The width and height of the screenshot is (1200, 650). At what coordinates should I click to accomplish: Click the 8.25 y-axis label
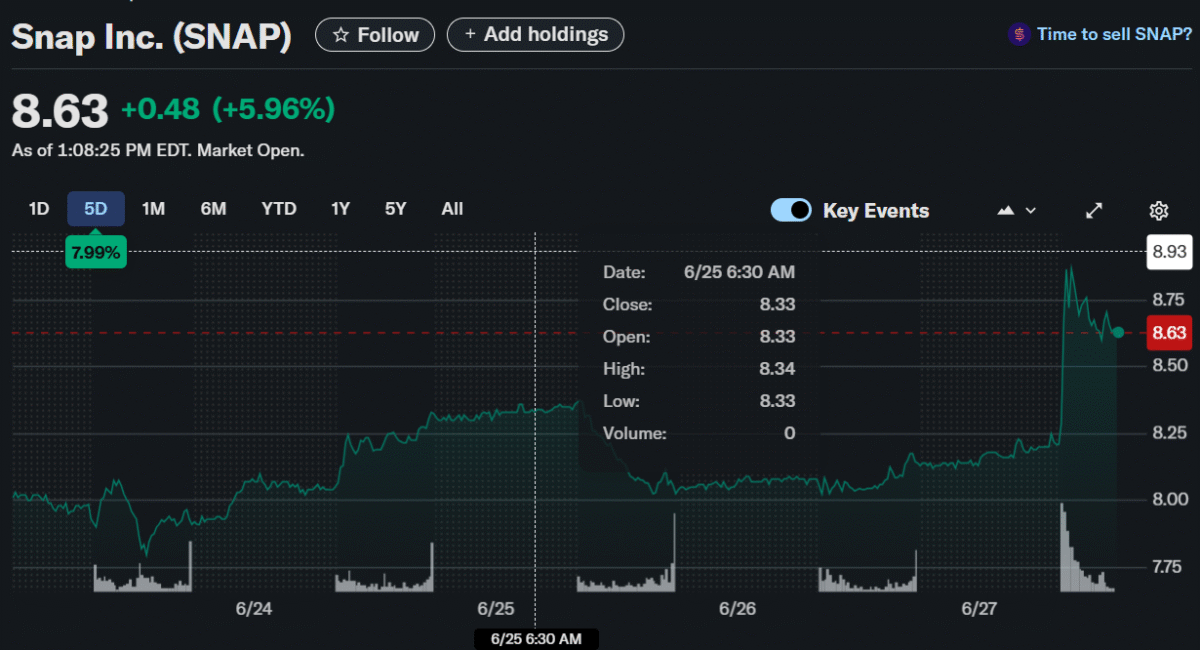tap(1169, 433)
